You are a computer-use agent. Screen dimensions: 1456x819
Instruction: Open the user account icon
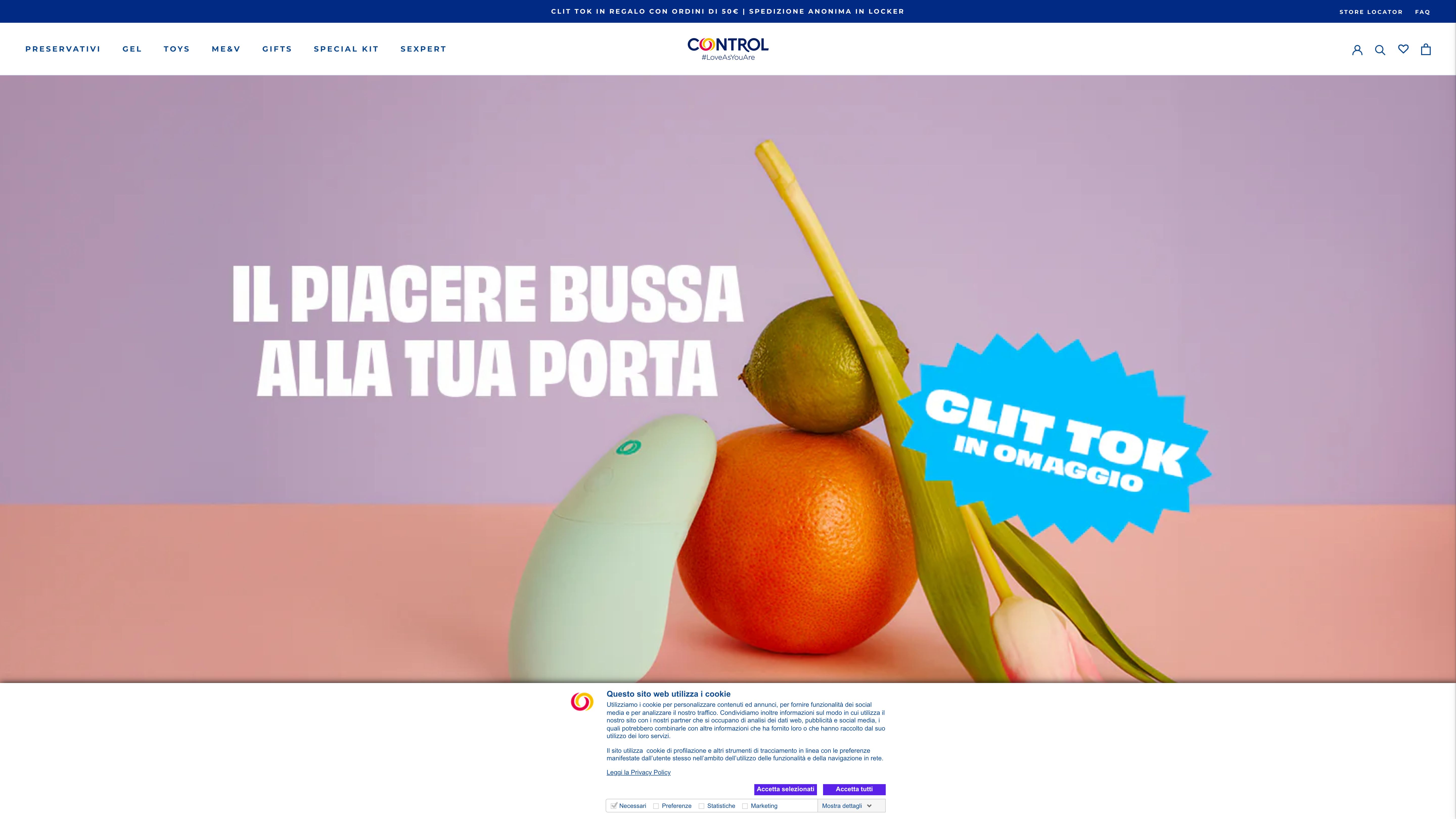click(1357, 50)
